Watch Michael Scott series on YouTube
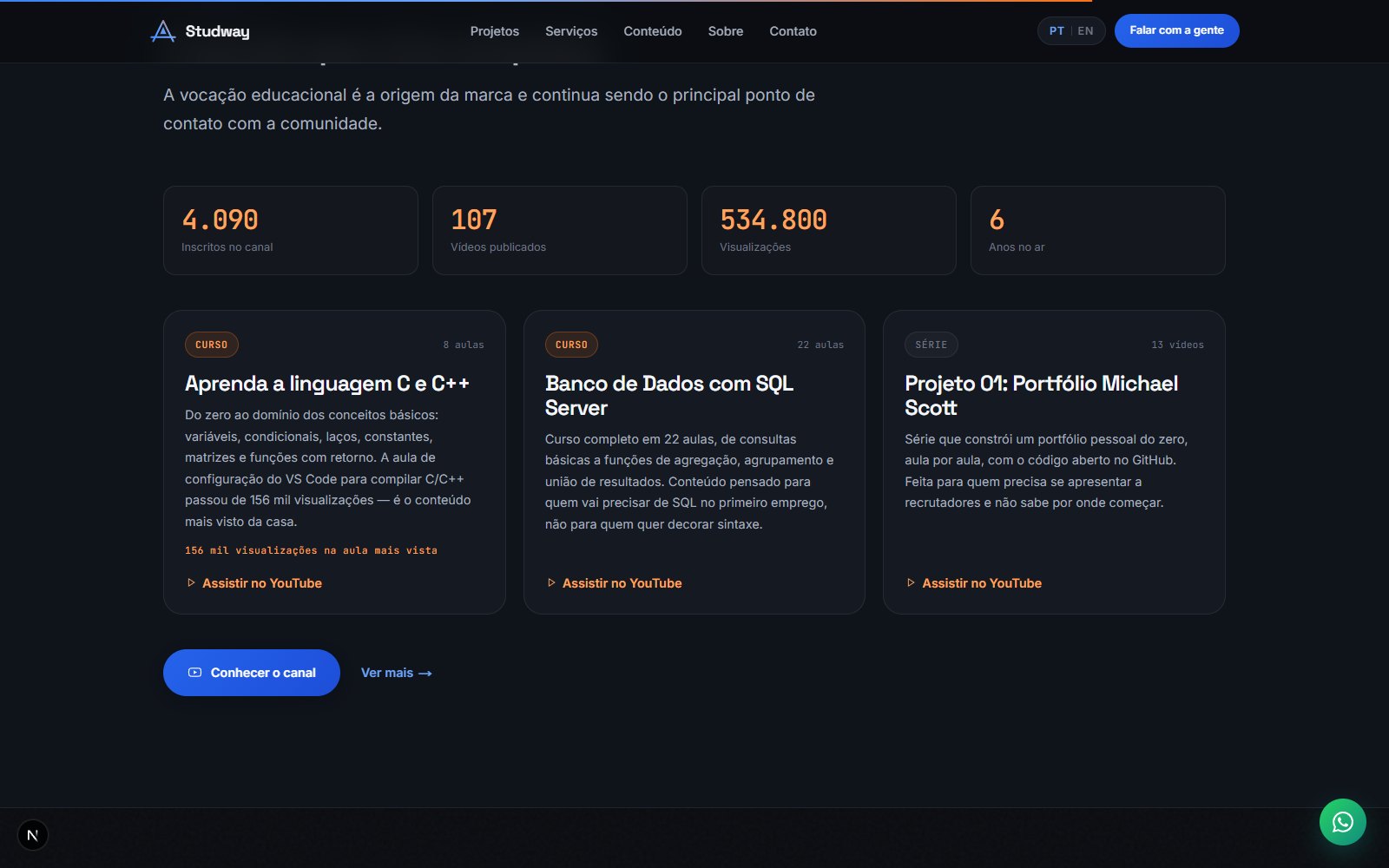This screenshot has height=868, width=1389. (974, 583)
